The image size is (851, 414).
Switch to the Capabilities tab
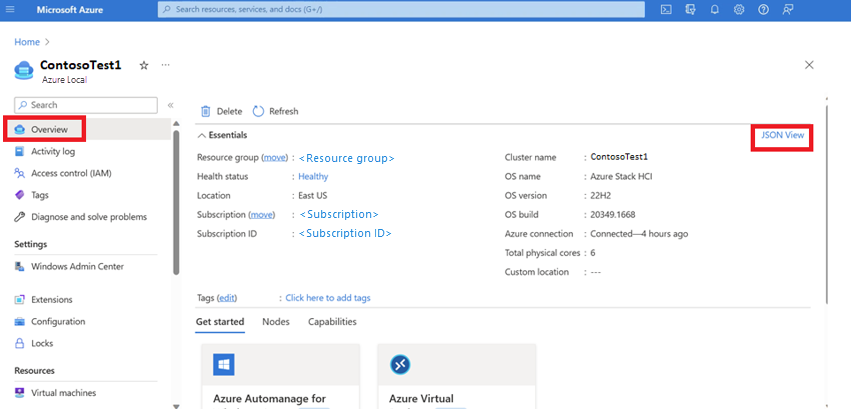(332, 322)
